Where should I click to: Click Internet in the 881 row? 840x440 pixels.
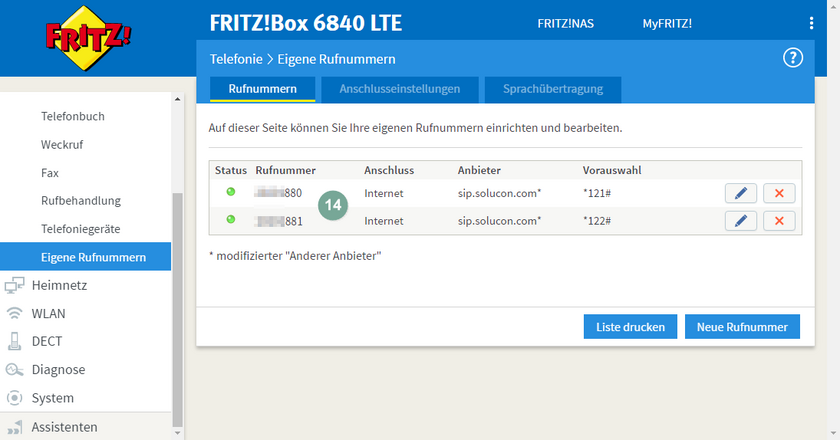384,221
